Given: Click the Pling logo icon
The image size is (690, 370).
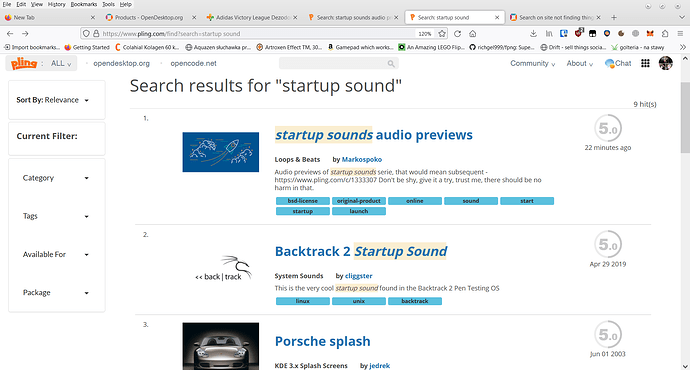Looking at the screenshot, I should click(x=24, y=63).
